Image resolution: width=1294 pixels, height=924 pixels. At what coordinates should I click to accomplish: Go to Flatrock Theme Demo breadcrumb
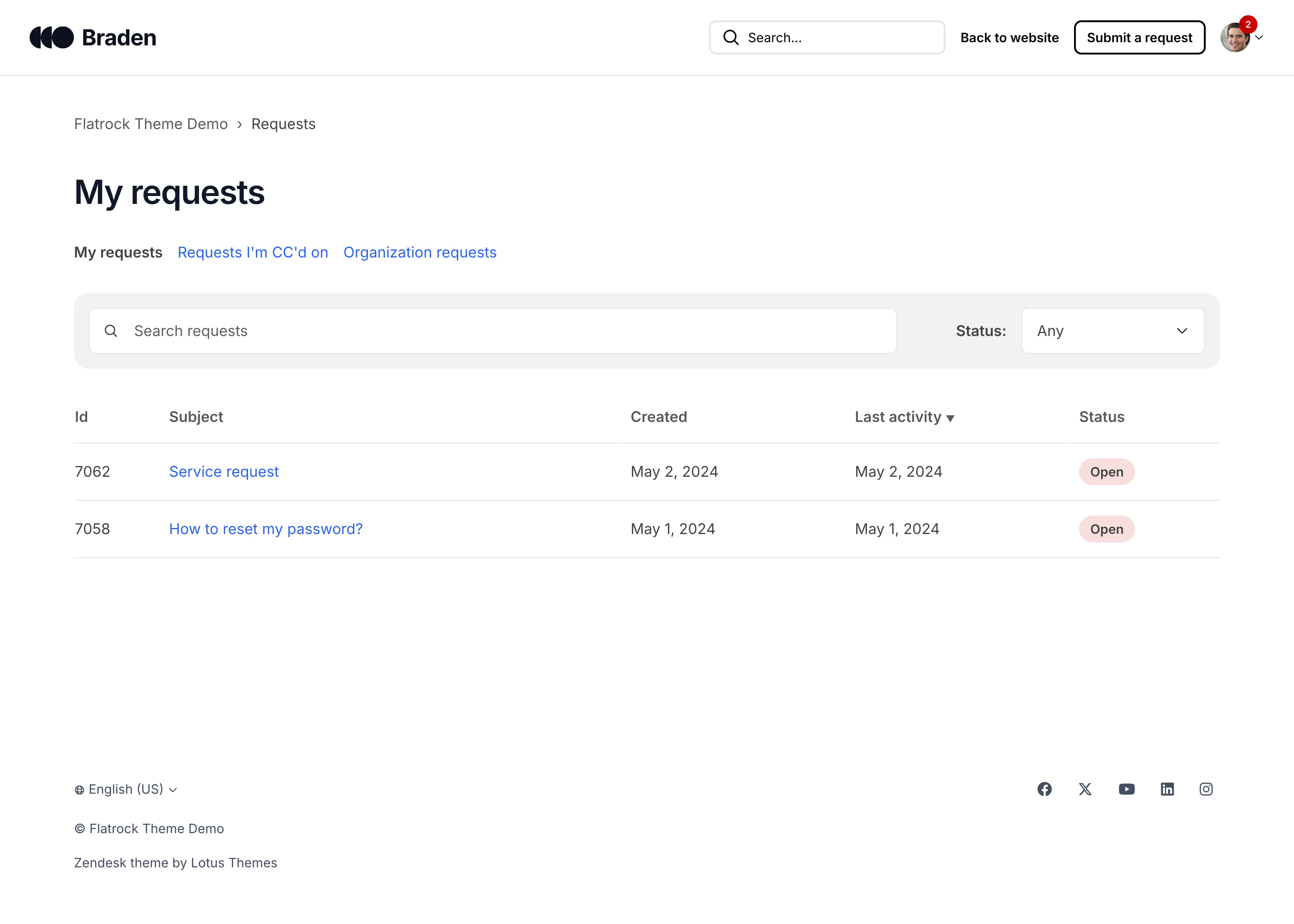click(151, 124)
